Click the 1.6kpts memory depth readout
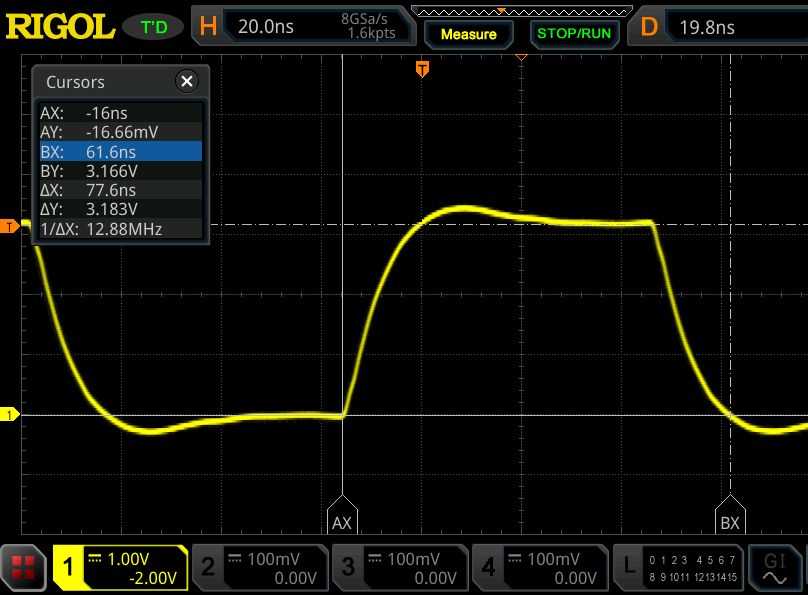This screenshot has height=595, width=808. (x=371, y=33)
